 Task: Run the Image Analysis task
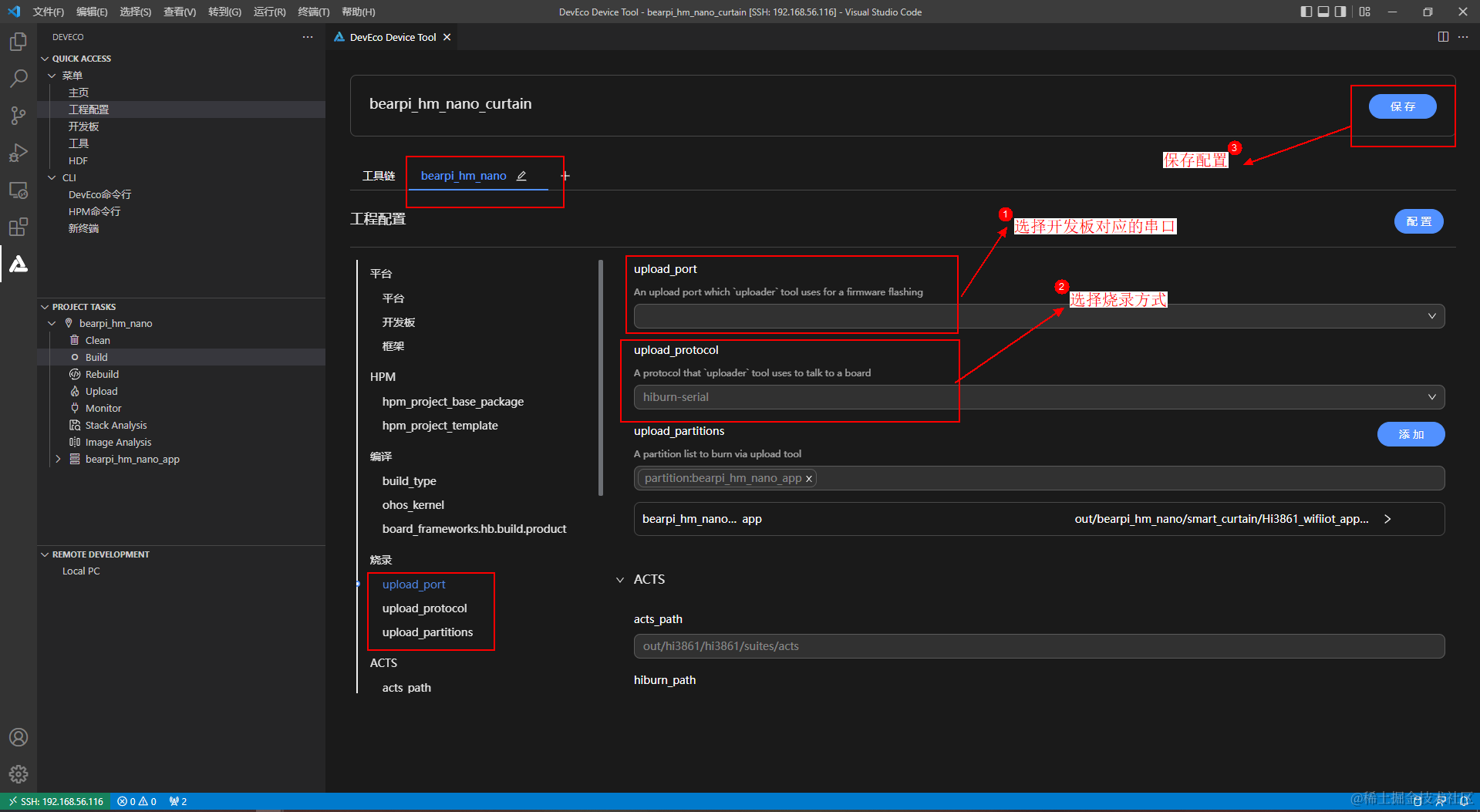118,442
